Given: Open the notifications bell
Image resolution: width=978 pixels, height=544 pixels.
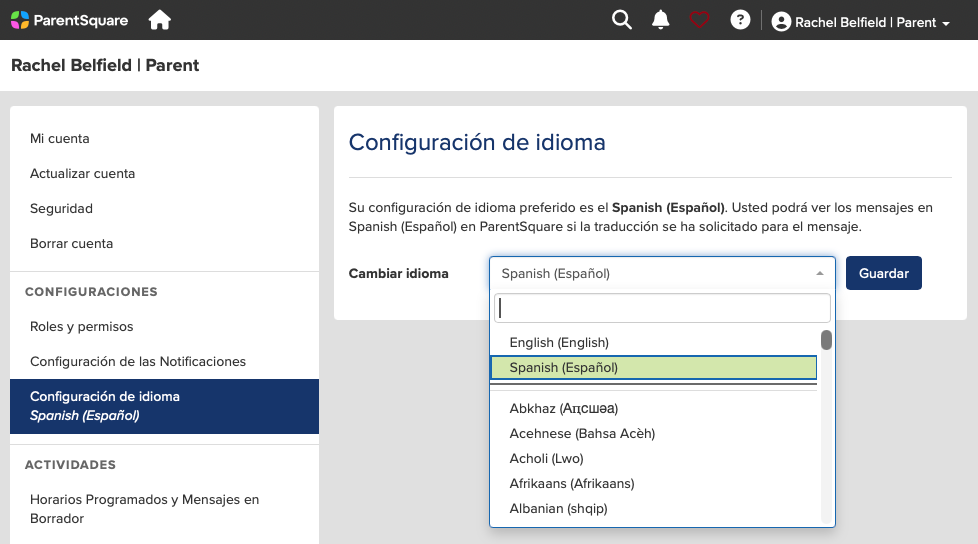Looking at the screenshot, I should coord(661,20).
